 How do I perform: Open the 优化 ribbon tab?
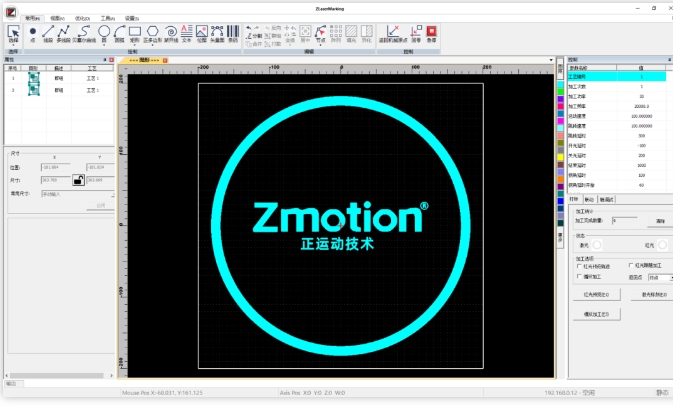click(83, 19)
